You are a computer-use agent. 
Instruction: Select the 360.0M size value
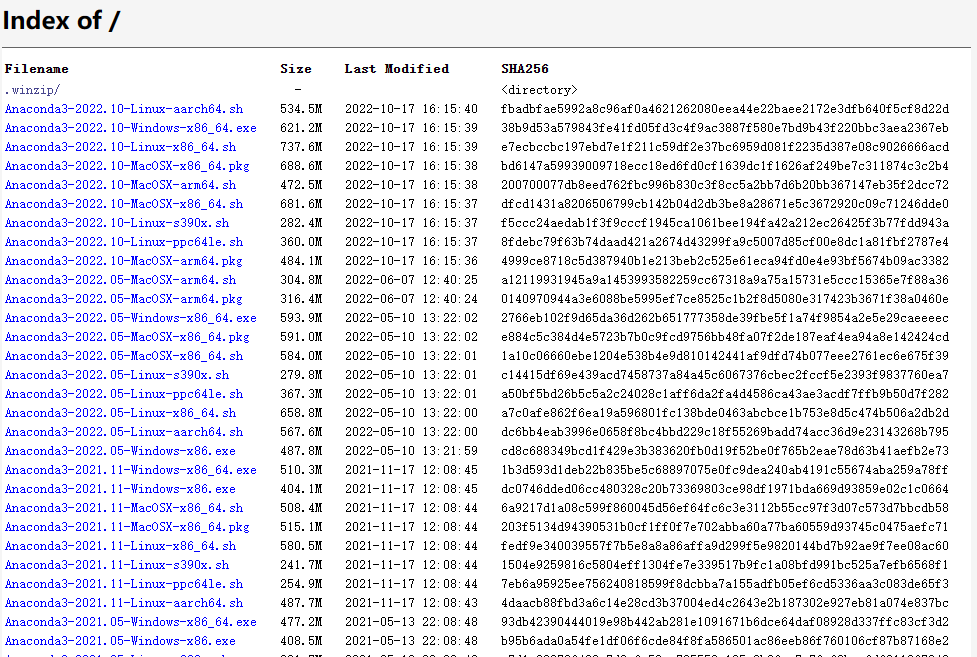[301, 242]
